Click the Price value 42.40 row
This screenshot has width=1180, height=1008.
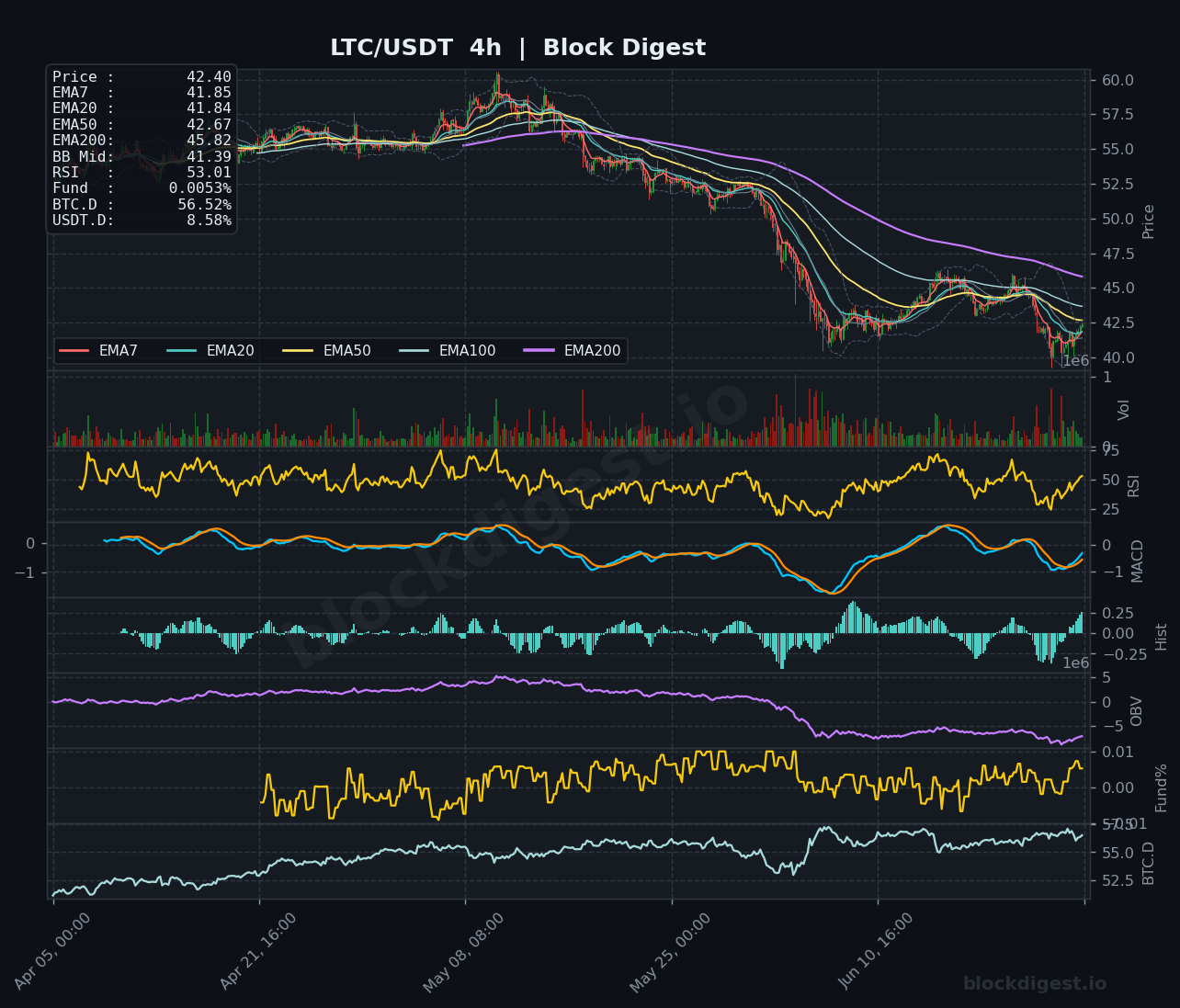[x=142, y=77]
